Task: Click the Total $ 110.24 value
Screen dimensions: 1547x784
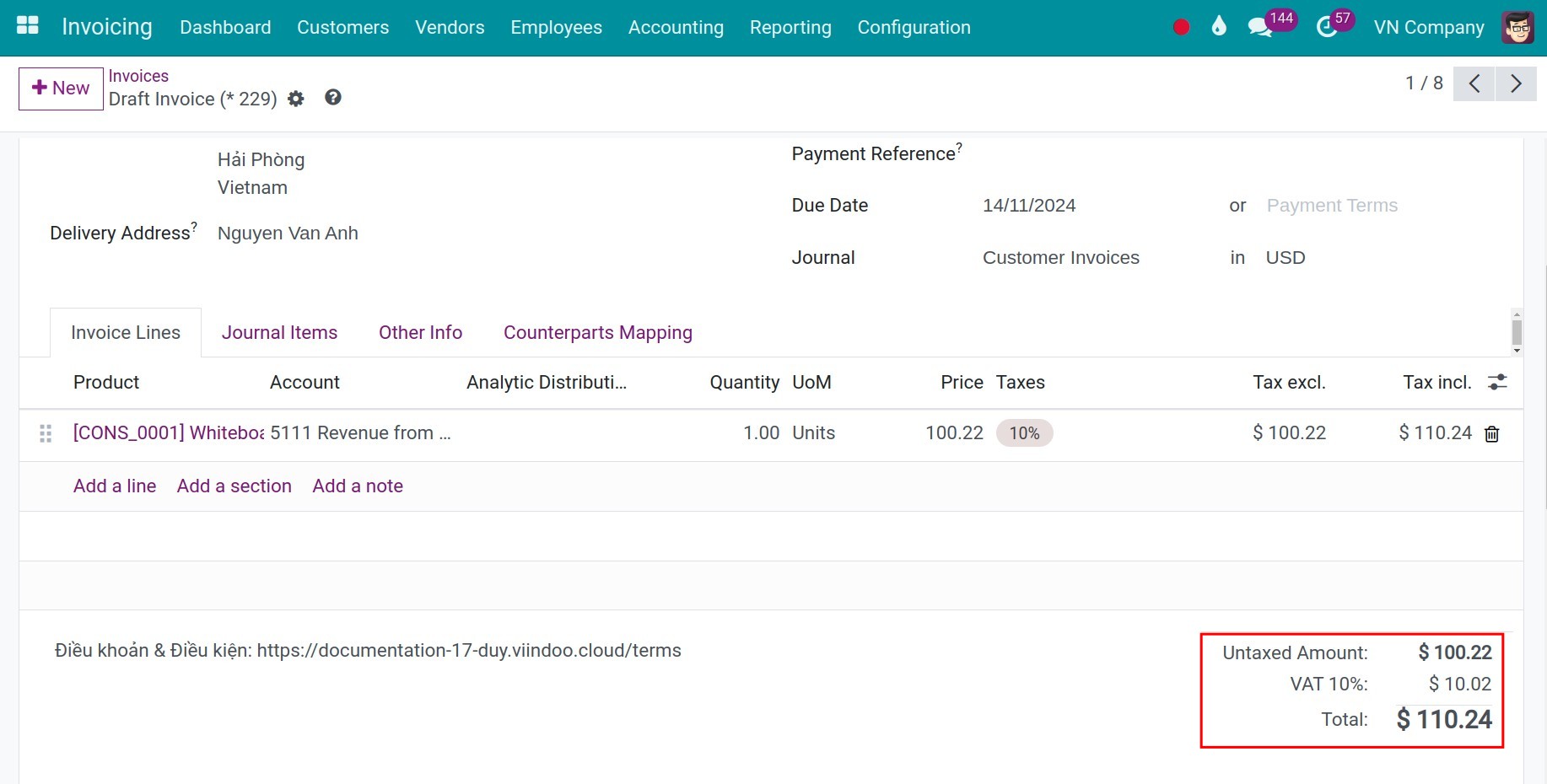Action: [1444, 720]
